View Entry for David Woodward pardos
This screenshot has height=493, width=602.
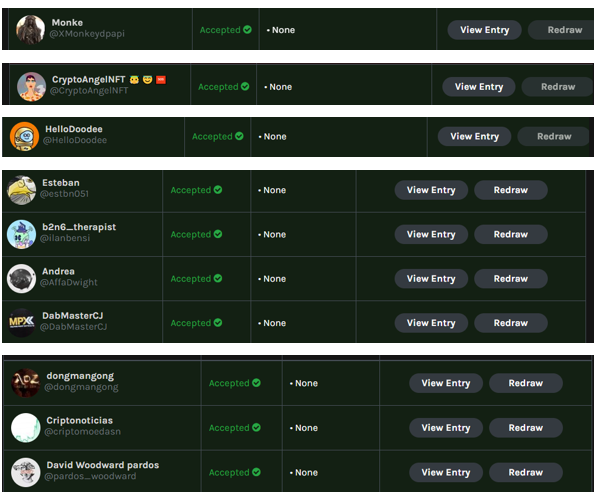pos(446,472)
